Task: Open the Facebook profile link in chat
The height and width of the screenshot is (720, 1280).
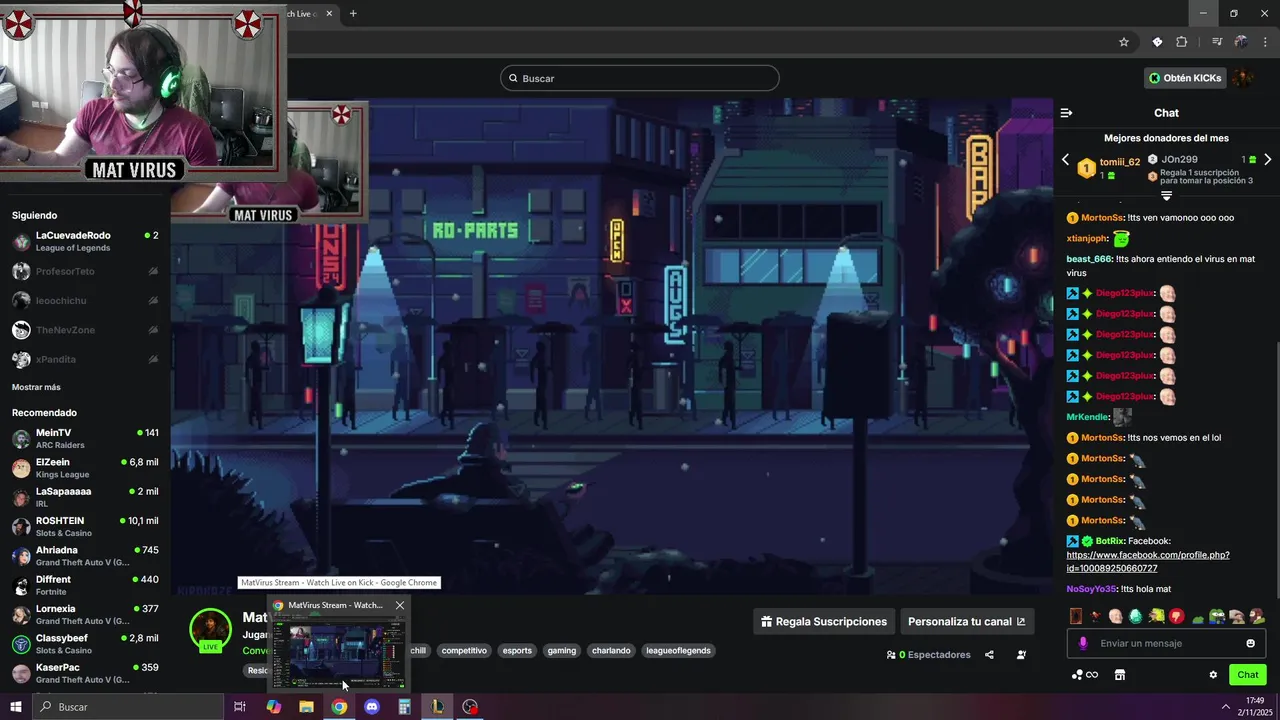Action: pyautogui.click(x=1148, y=561)
